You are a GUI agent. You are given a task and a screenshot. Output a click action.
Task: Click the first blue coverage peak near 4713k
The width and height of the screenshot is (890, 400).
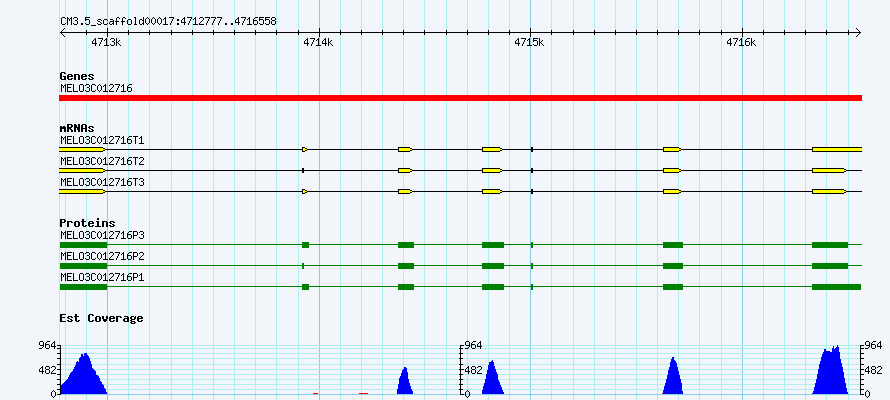tap(84, 377)
